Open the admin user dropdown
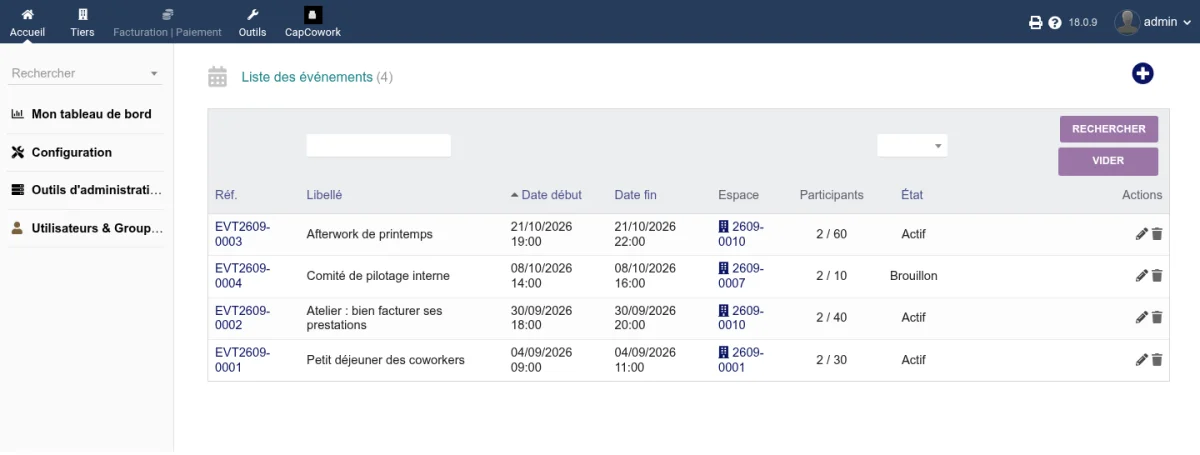This screenshot has width=1200, height=455. pos(1166,22)
